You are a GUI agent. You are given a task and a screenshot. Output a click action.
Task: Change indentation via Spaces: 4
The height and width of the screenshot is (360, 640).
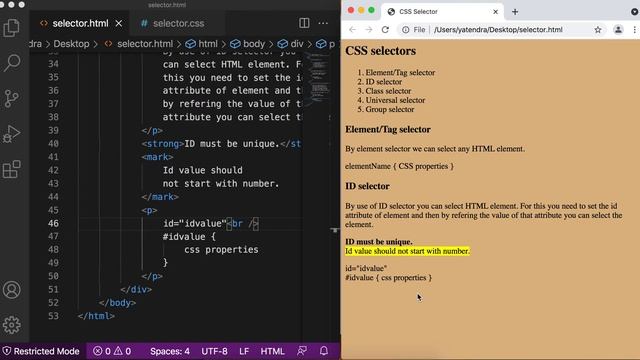tap(170, 351)
